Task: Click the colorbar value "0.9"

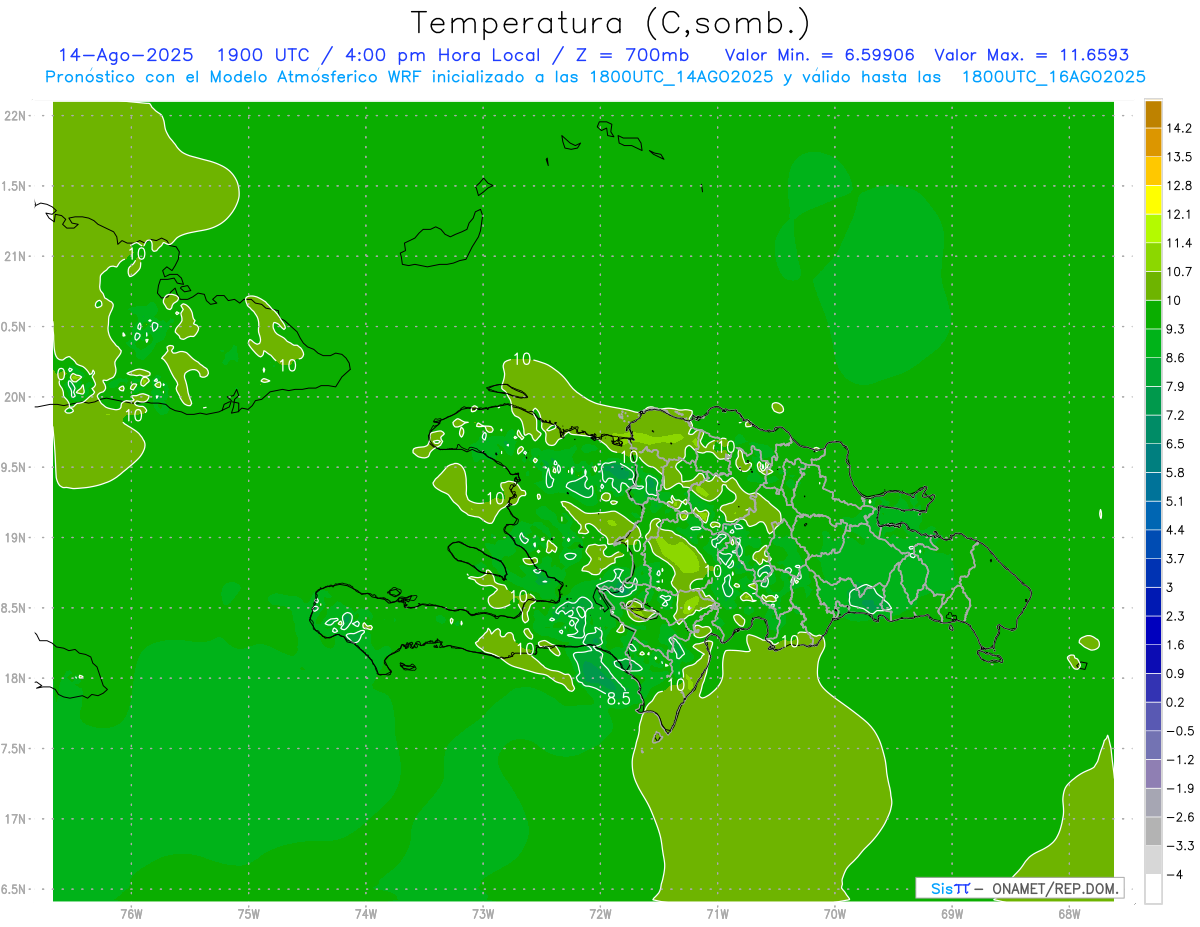Action: 1176,673
